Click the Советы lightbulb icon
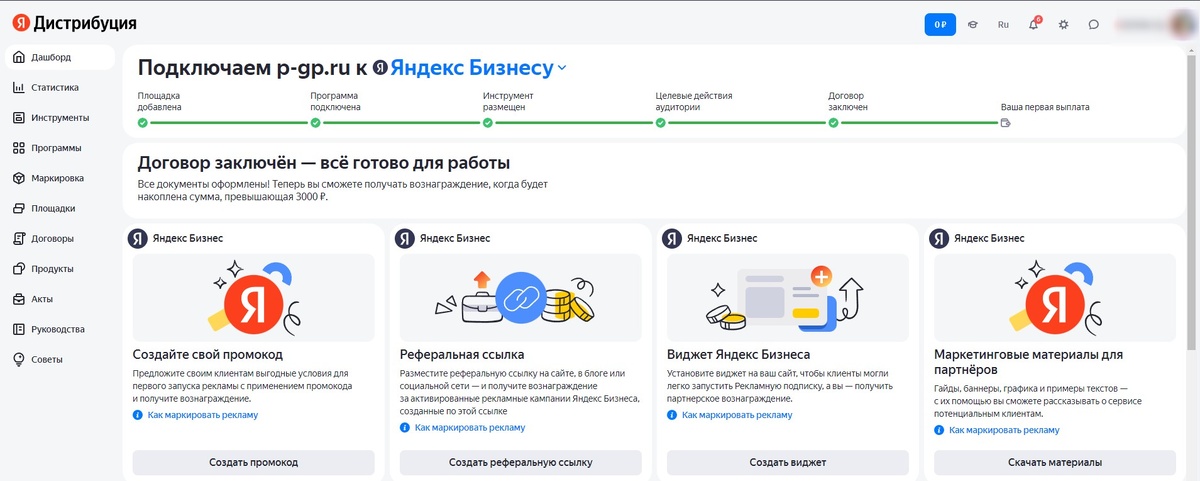Screen dimensions: 1200x481 pos(18,359)
